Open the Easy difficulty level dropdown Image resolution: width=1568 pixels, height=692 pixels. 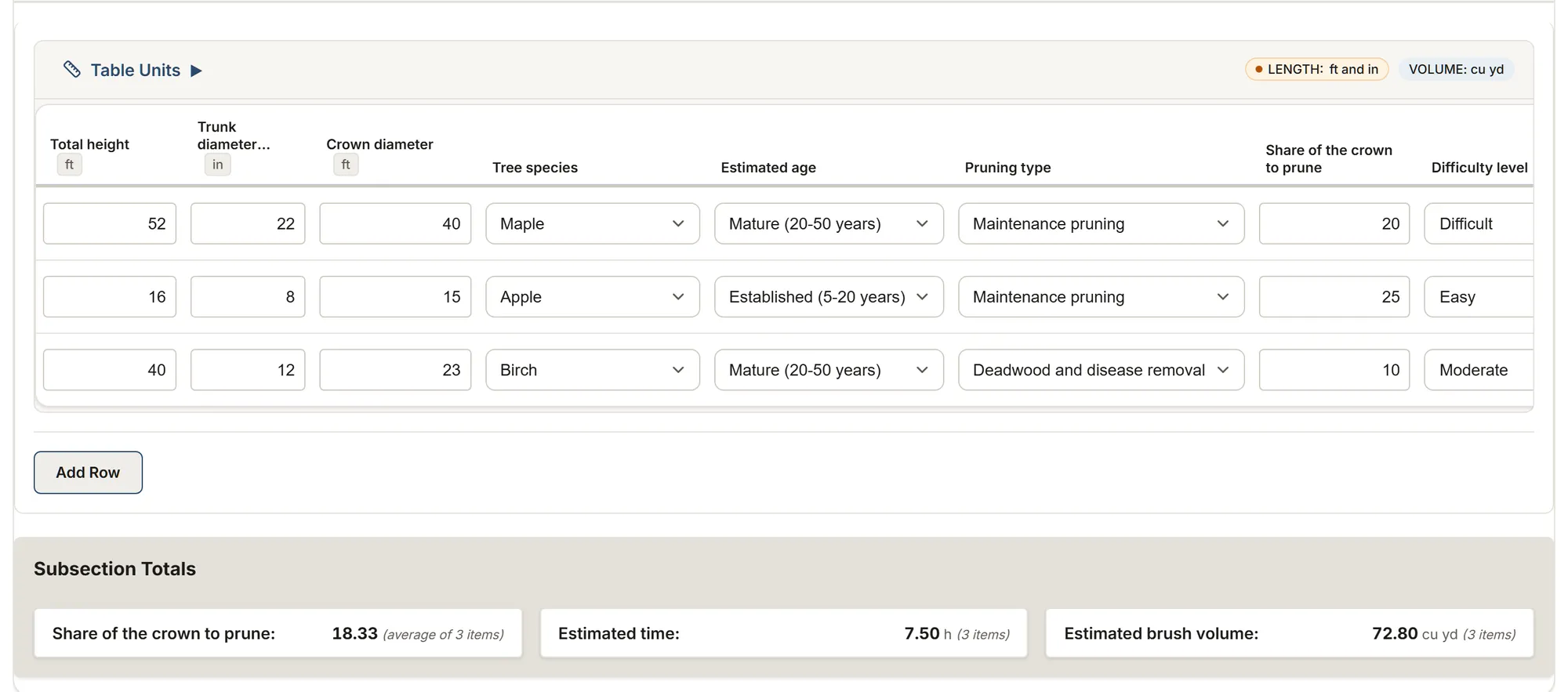pos(1479,297)
